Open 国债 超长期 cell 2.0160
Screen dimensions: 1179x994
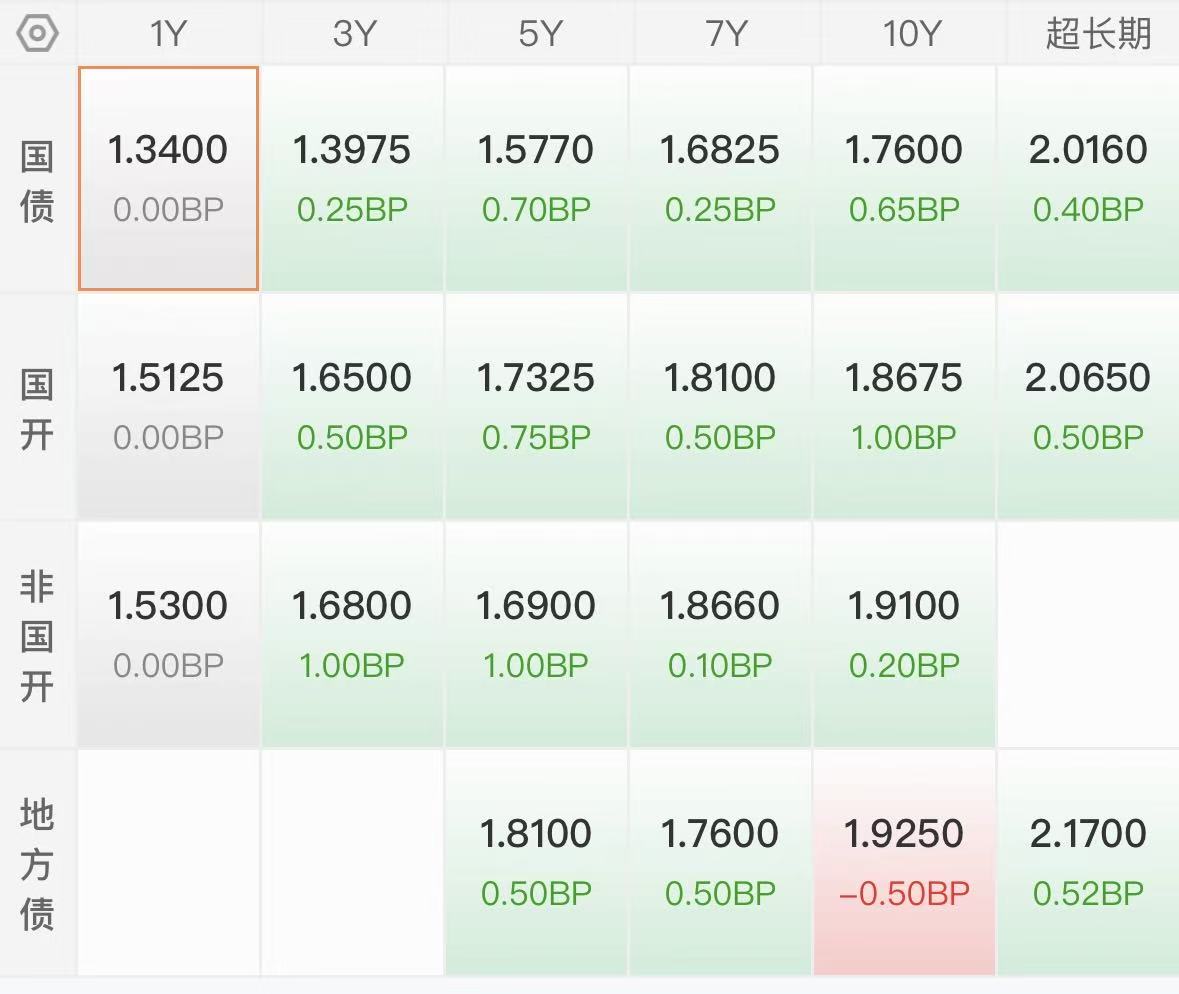point(1088,178)
